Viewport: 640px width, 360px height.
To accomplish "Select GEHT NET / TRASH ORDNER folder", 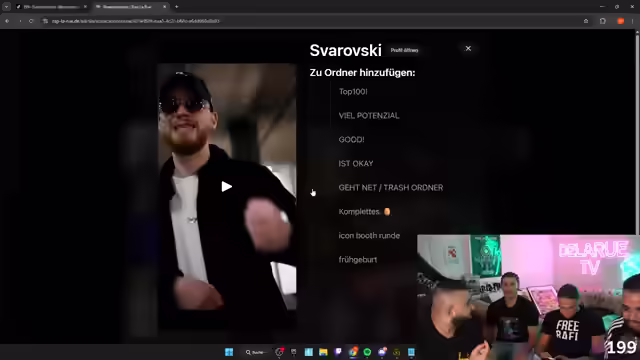I will 391,188.
